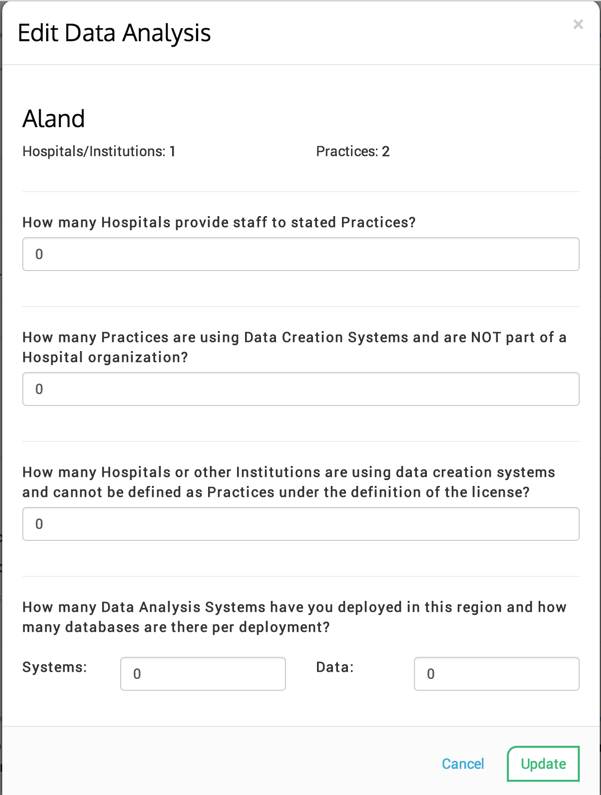Screen dimensions: 601x795
Task: Click into the Data number field
Action: (496, 674)
